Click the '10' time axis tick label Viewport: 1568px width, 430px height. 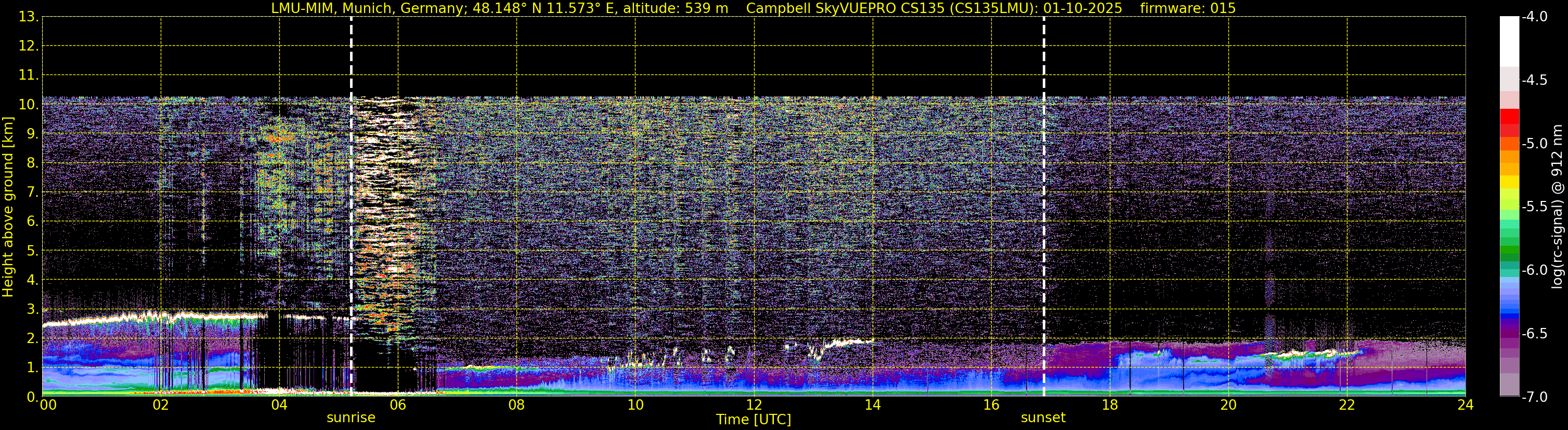coord(636,405)
